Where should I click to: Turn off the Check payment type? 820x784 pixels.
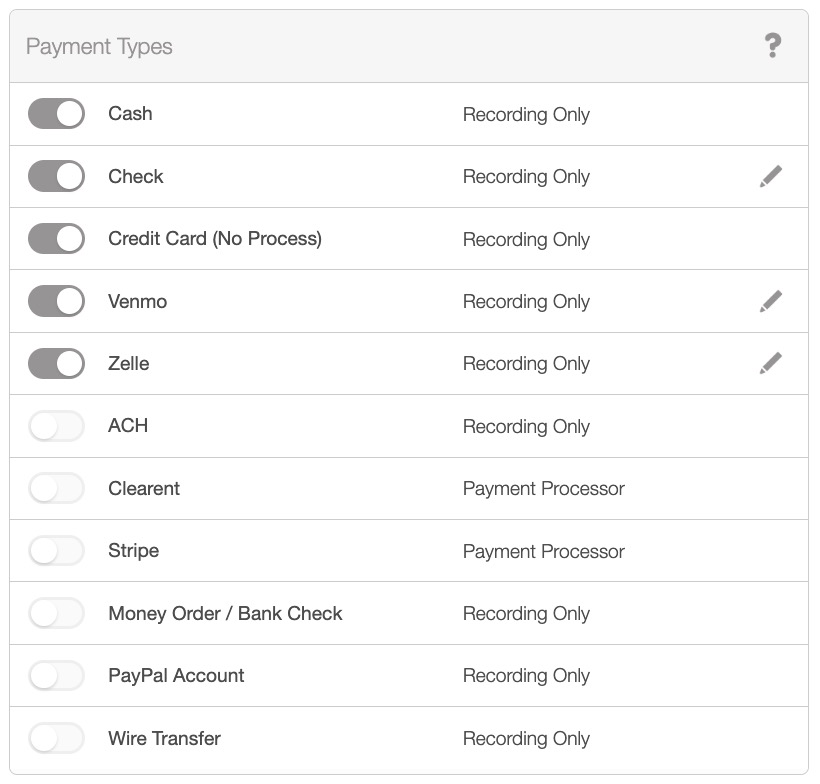pyautogui.click(x=56, y=177)
